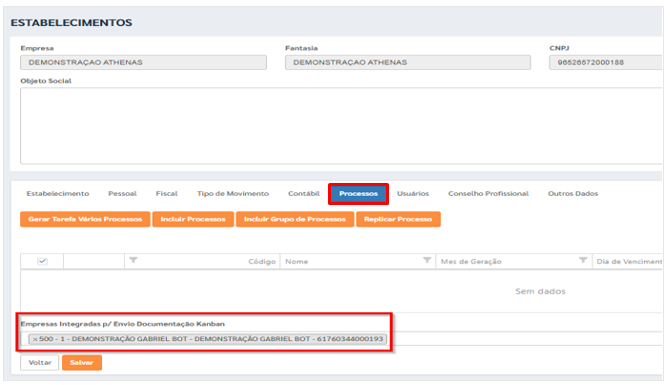This screenshot has width=670, height=385.
Task: Click the Sem dados text in the table
Action: [540, 291]
